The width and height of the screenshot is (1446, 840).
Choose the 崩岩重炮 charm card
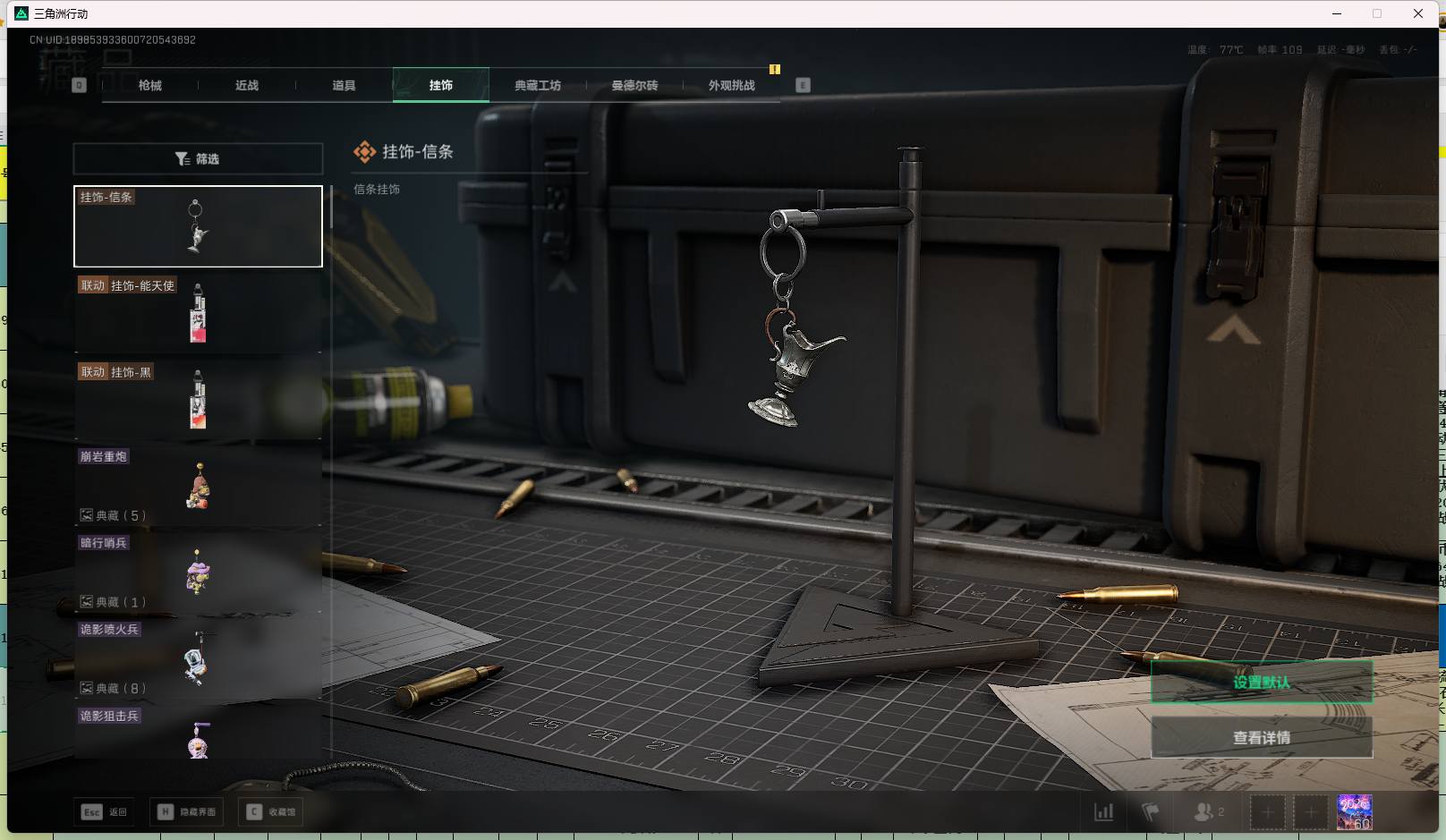pos(198,485)
